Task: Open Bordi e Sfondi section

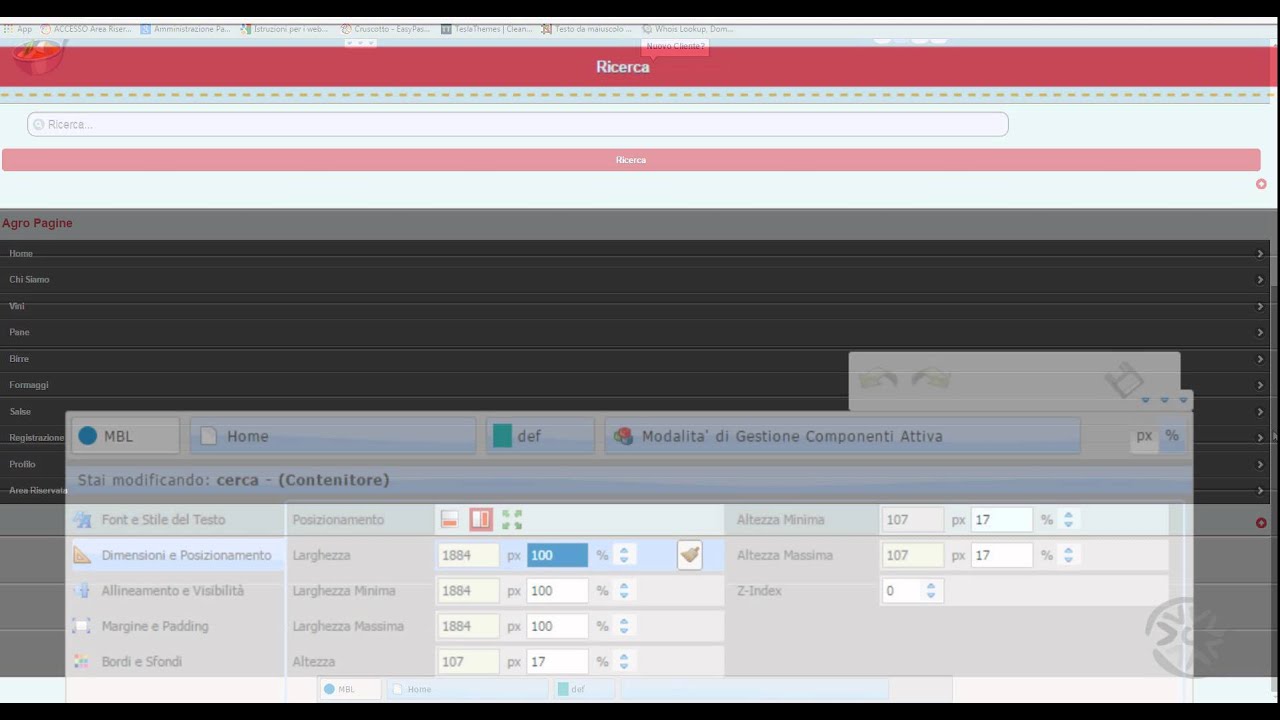Action: pyautogui.click(x=178, y=662)
